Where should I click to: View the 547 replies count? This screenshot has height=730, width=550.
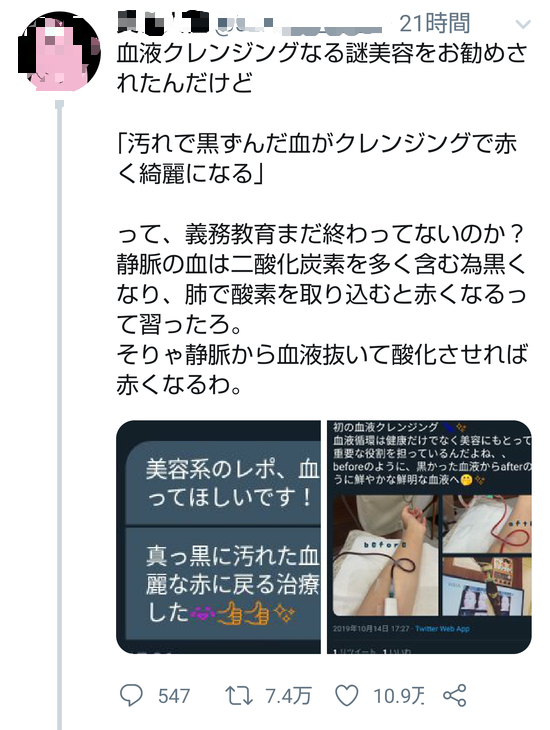pos(174,696)
